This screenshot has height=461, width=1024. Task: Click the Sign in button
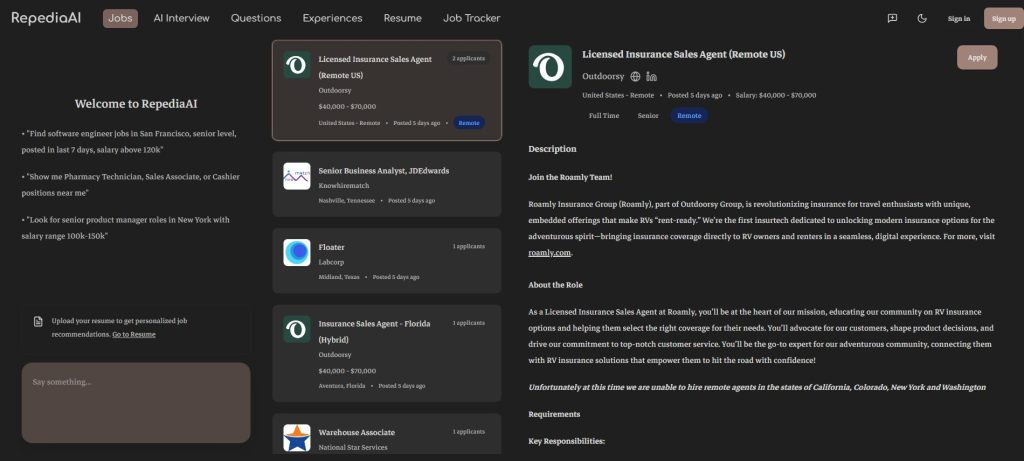959,18
